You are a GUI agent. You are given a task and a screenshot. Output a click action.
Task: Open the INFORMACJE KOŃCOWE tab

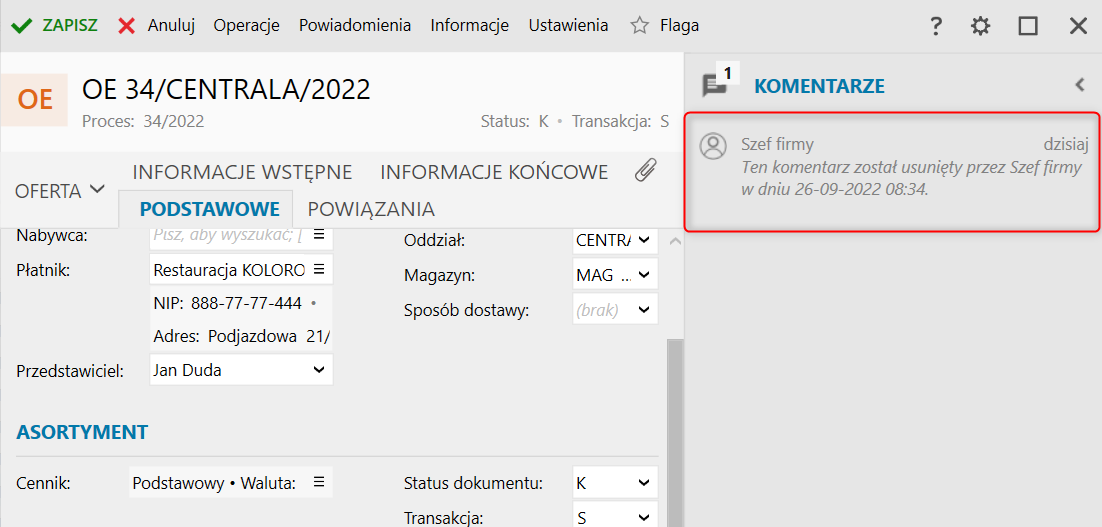pos(494,172)
